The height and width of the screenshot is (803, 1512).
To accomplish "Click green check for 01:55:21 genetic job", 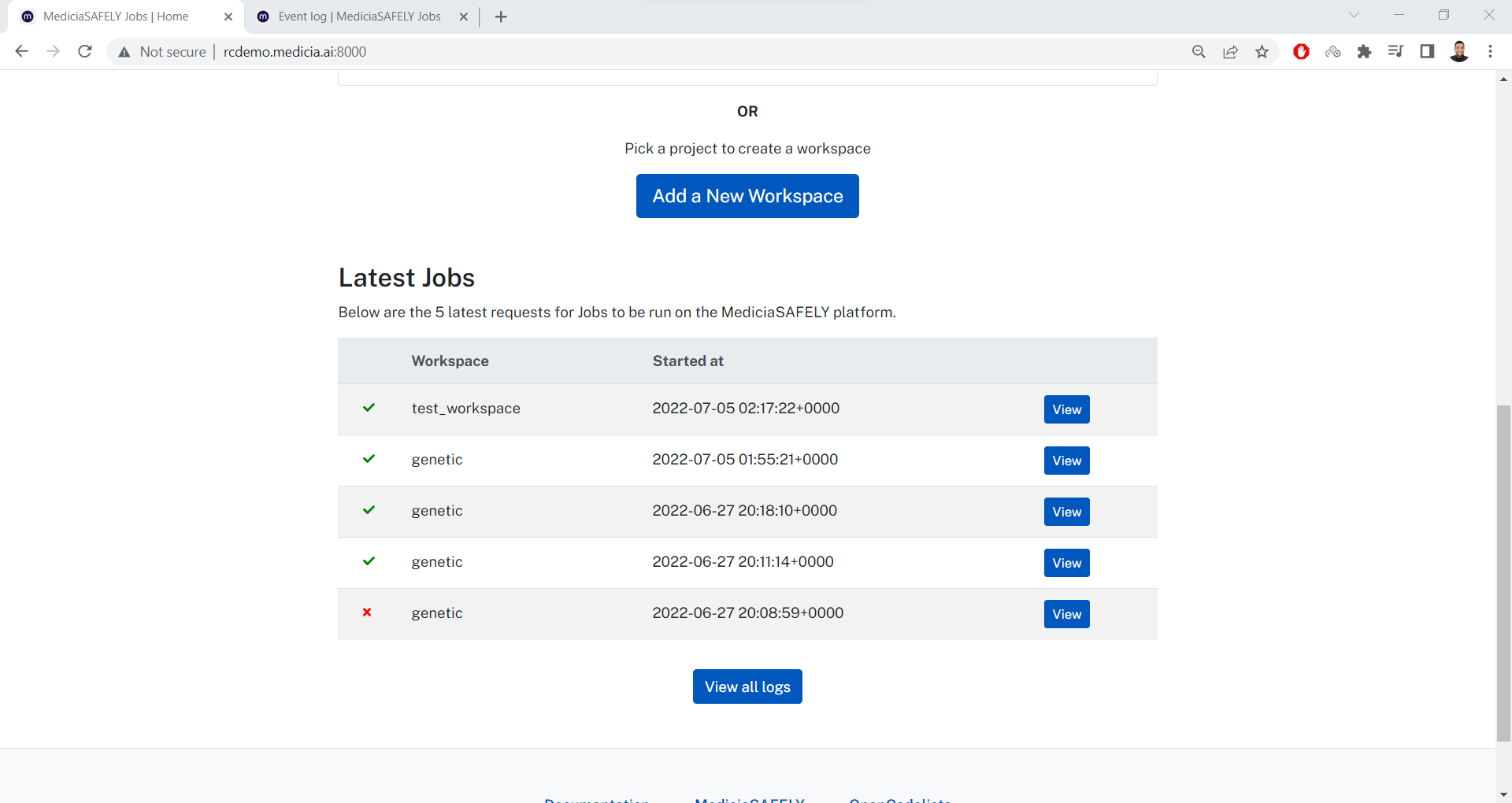I will 369,459.
